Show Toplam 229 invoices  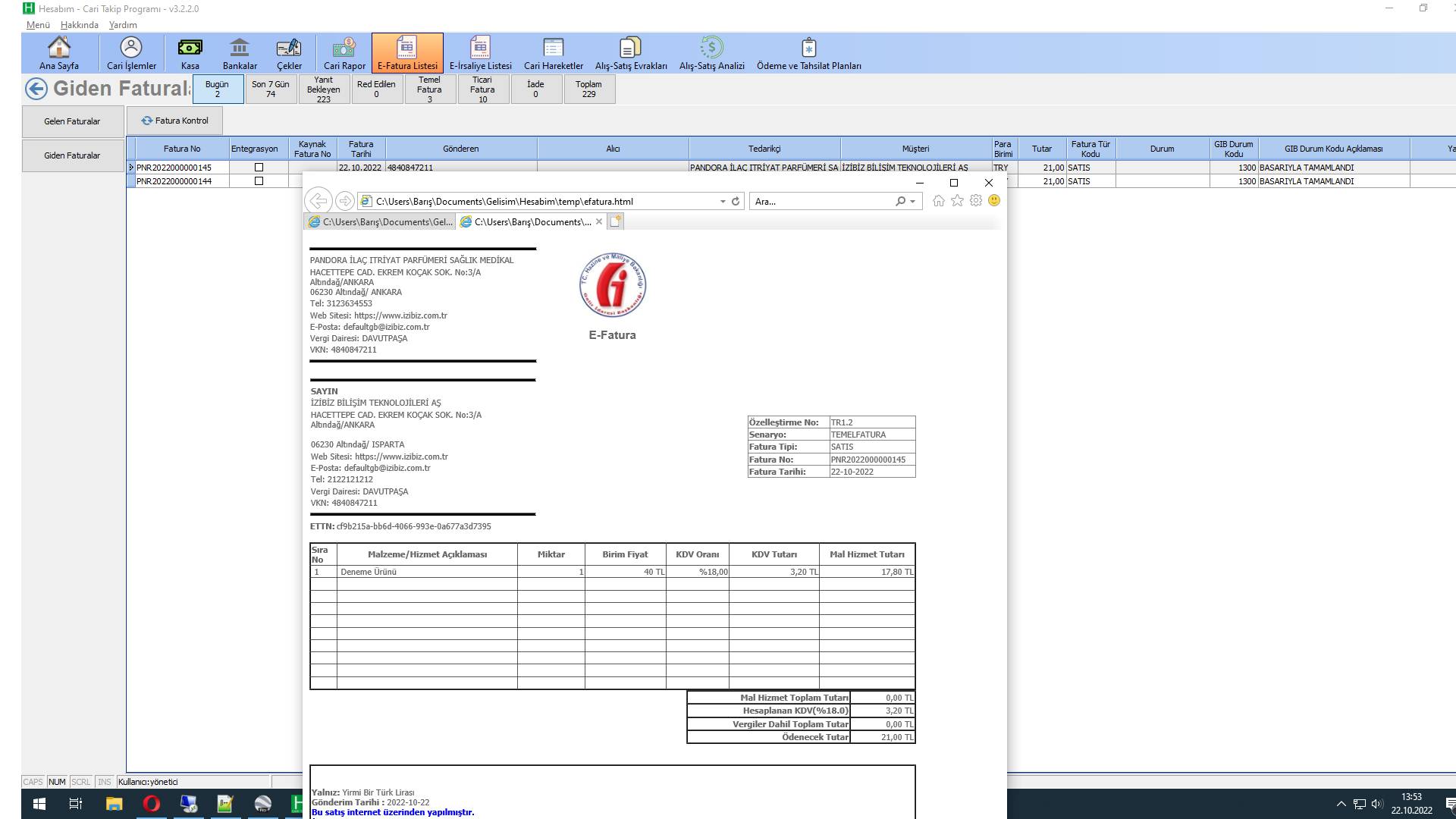(588, 89)
